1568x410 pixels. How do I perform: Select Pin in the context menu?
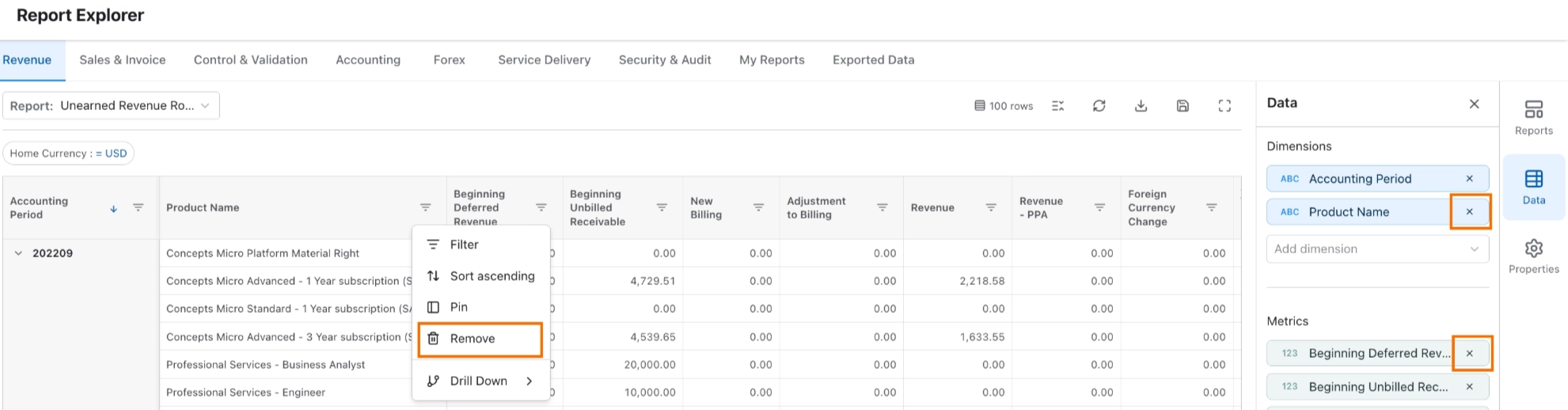pyautogui.click(x=480, y=307)
